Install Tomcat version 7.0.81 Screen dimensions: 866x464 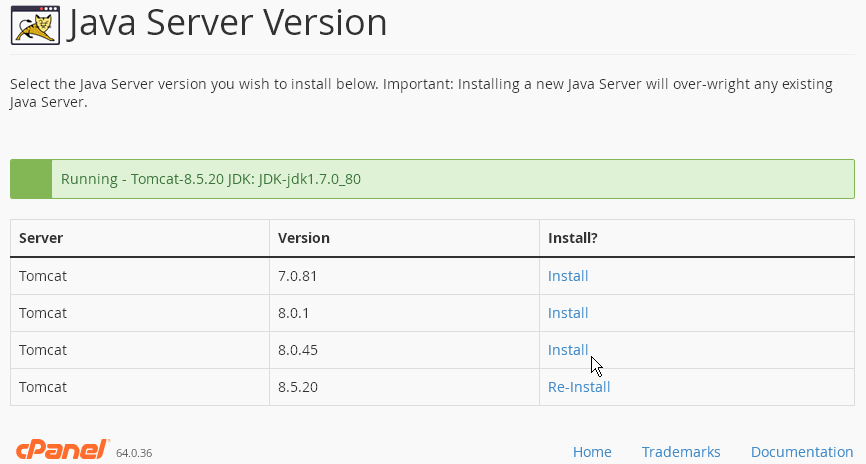point(568,276)
